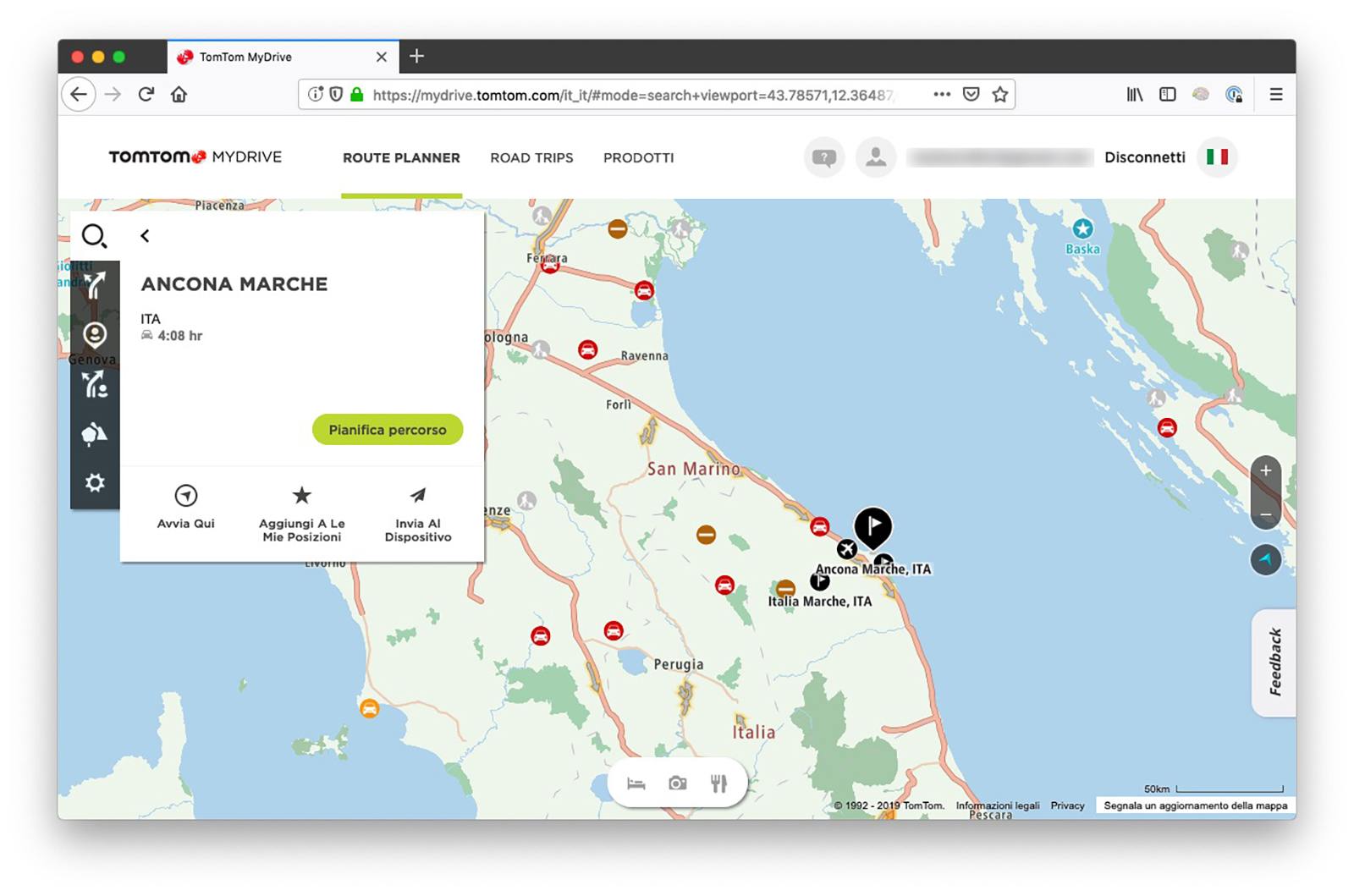Open the Feedback side tab
The image size is (1354, 896).
point(1274,662)
